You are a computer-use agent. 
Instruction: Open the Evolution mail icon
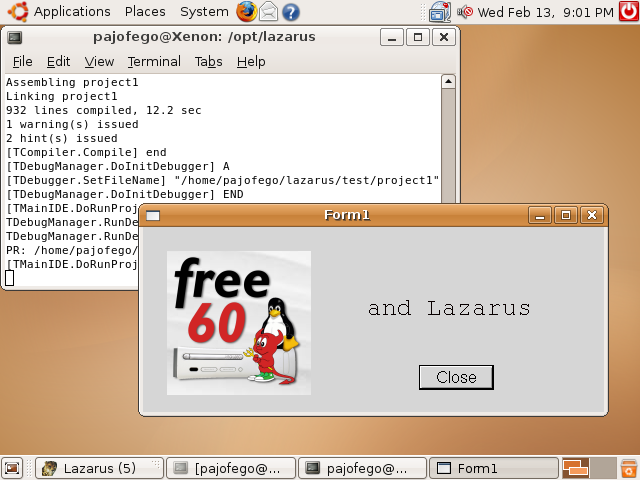click(x=268, y=12)
